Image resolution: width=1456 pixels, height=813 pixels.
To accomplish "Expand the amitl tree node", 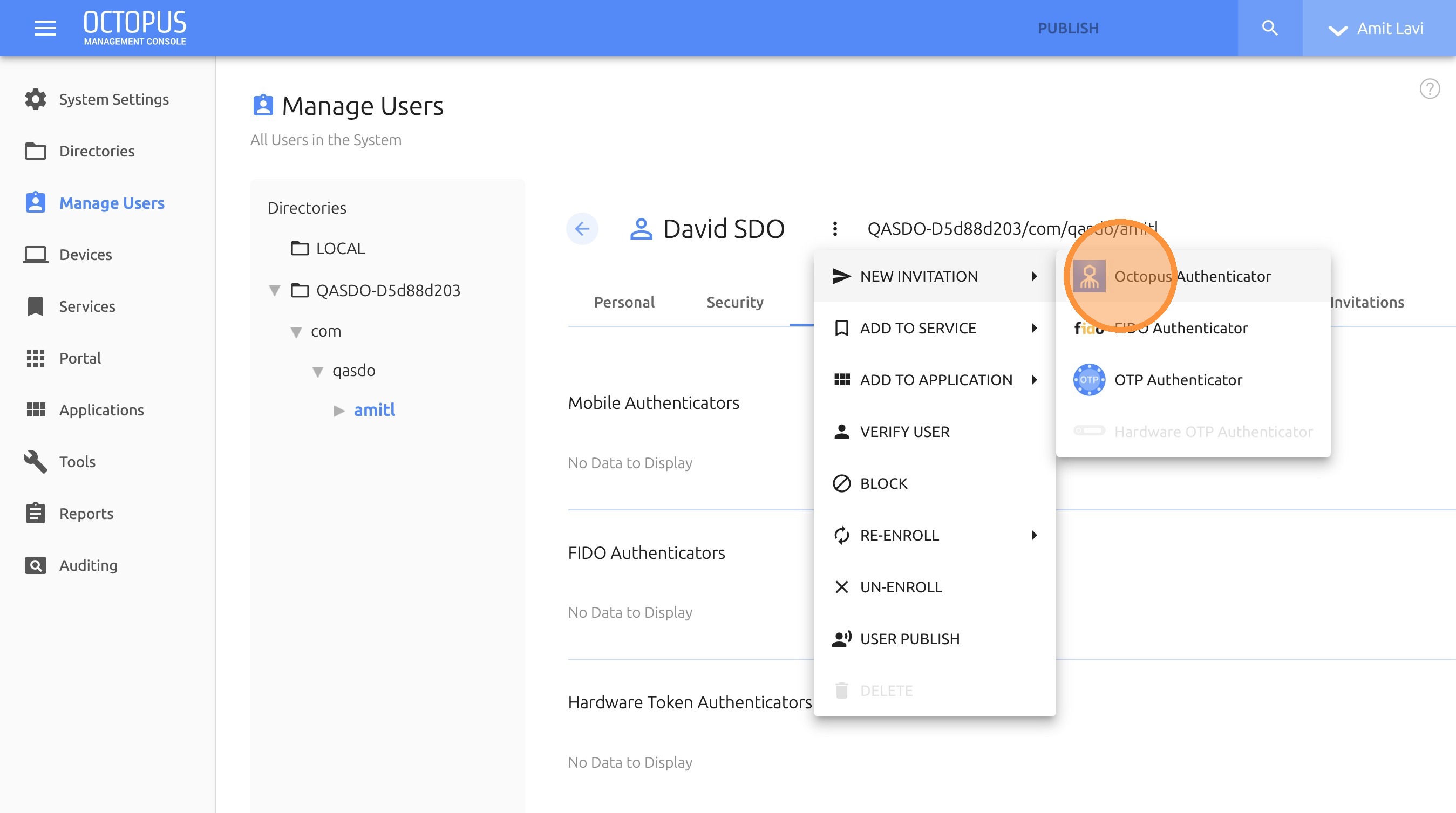I will [338, 410].
